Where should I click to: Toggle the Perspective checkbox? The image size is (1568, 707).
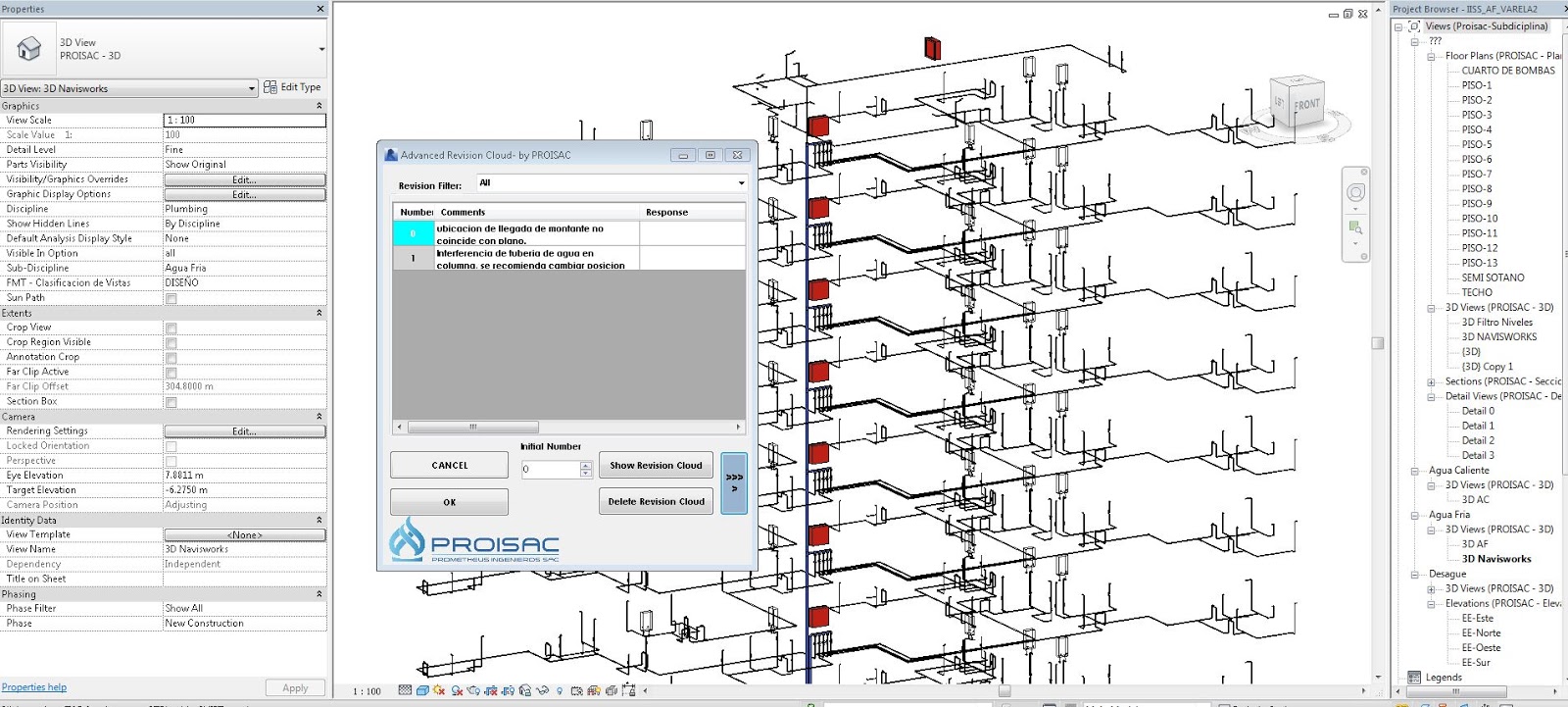171,461
